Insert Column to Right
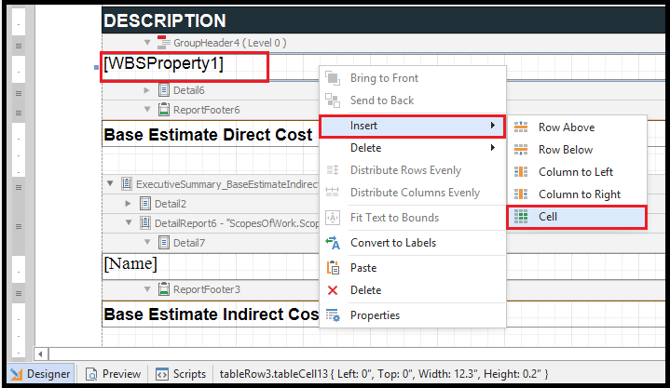This screenshot has width=670, height=388. [577, 194]
